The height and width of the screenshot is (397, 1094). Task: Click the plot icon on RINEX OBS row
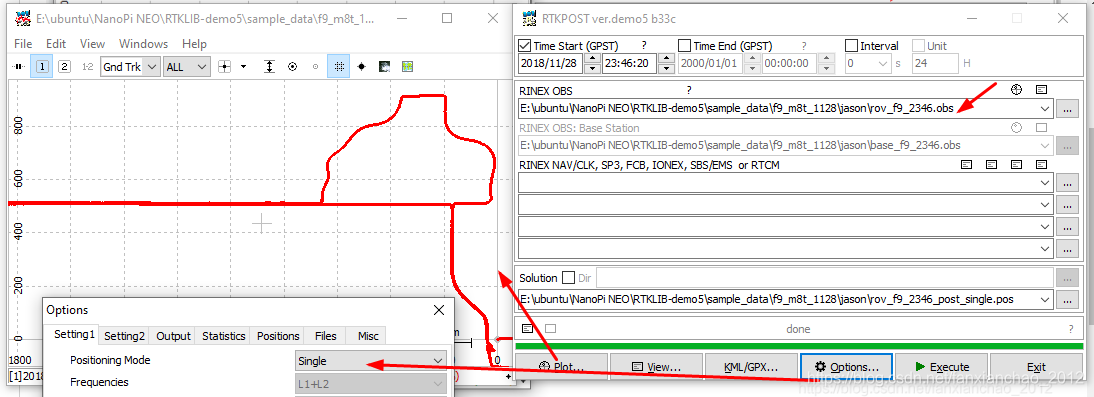pyautogui.click(x=1017, y=89)
